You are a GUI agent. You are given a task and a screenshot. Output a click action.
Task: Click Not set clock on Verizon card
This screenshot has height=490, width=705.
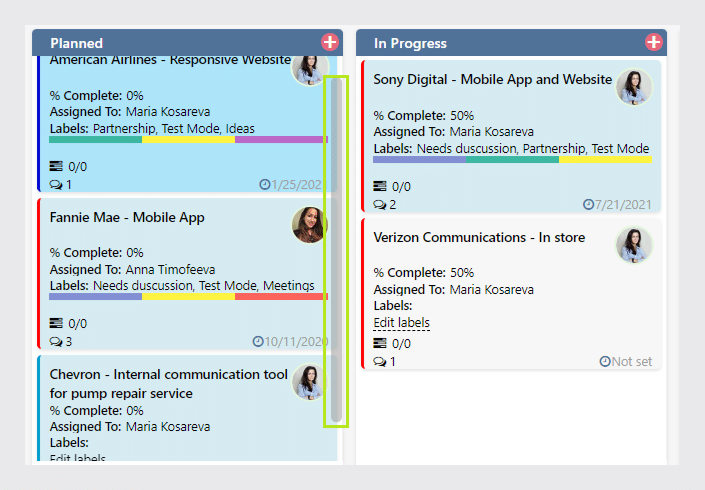pos(605,361)
